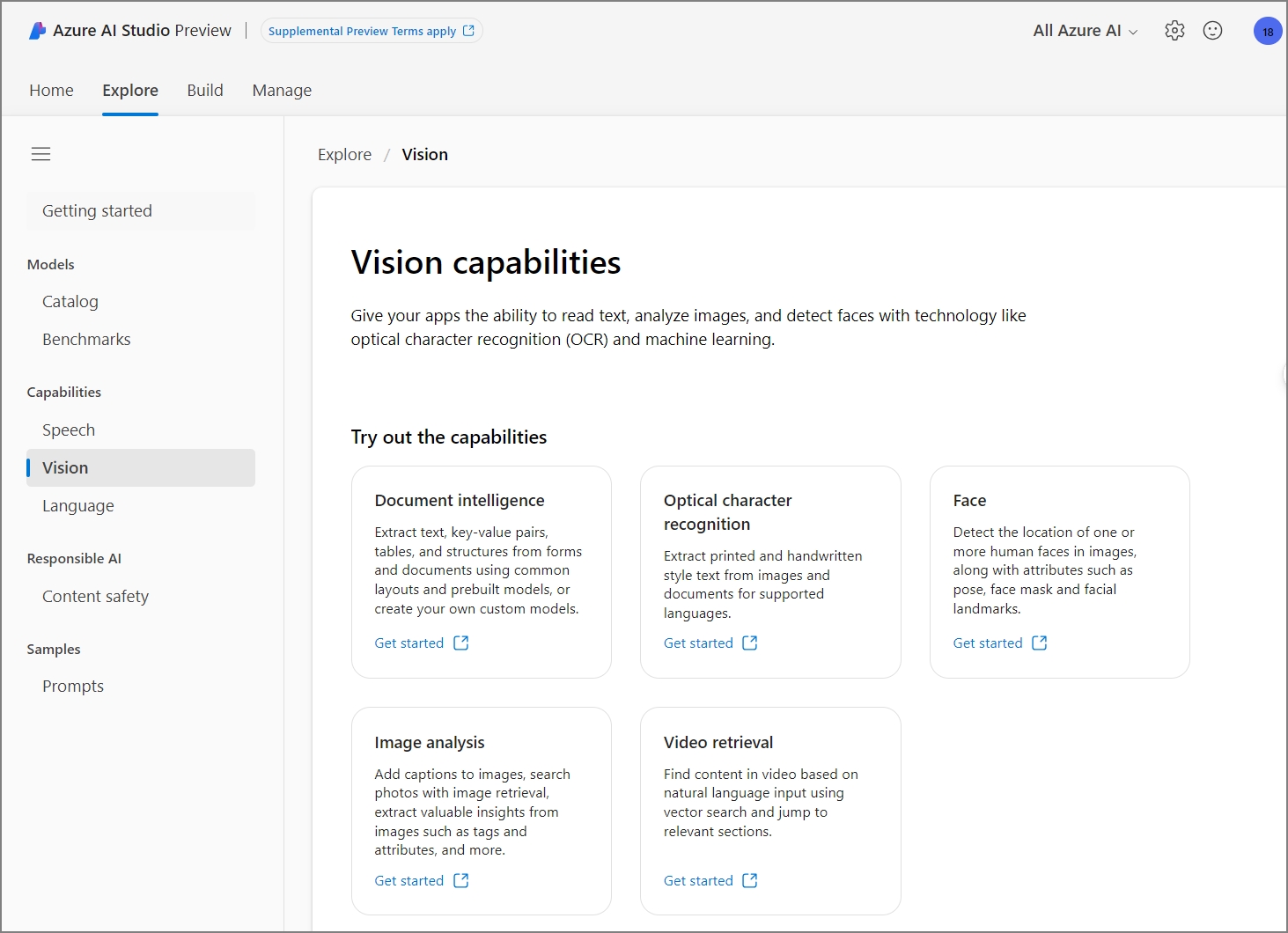Click Try out the capabilities heading
The image size is (1288, 933).
449,437
